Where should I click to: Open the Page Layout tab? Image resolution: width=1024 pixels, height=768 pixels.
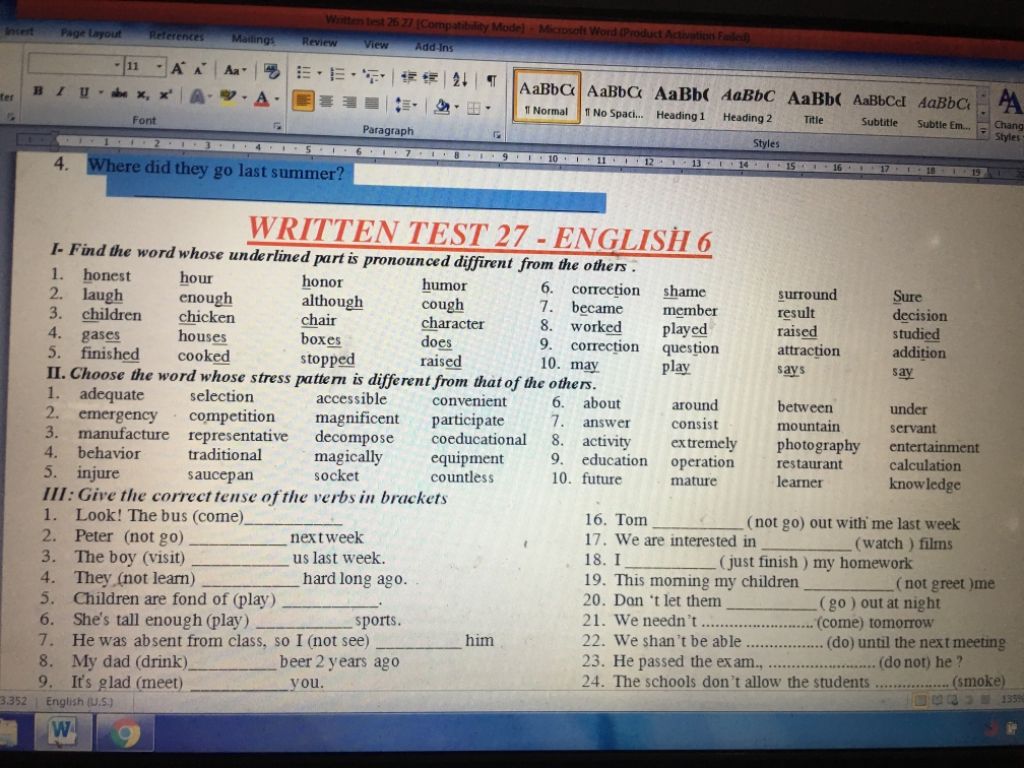pos(91,33)
